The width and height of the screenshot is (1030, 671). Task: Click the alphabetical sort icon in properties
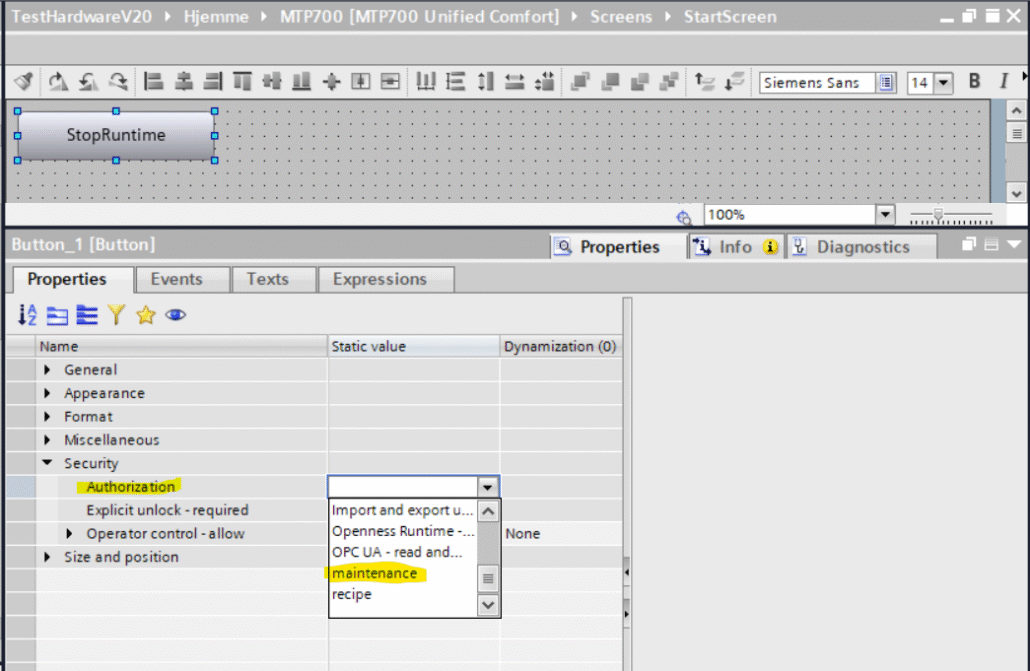click(x=27, y=316)
